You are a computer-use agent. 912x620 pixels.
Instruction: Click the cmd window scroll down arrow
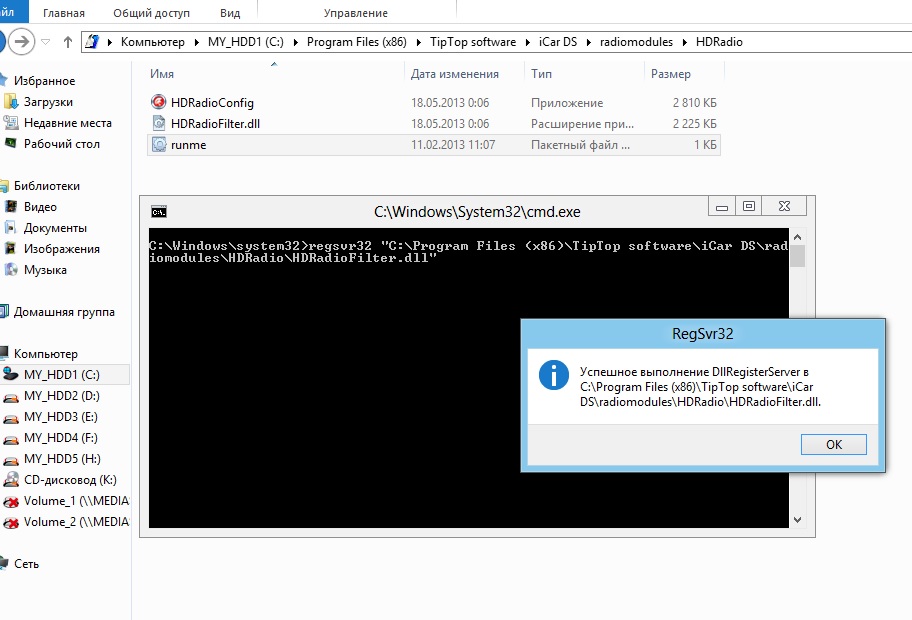(797, 519)
